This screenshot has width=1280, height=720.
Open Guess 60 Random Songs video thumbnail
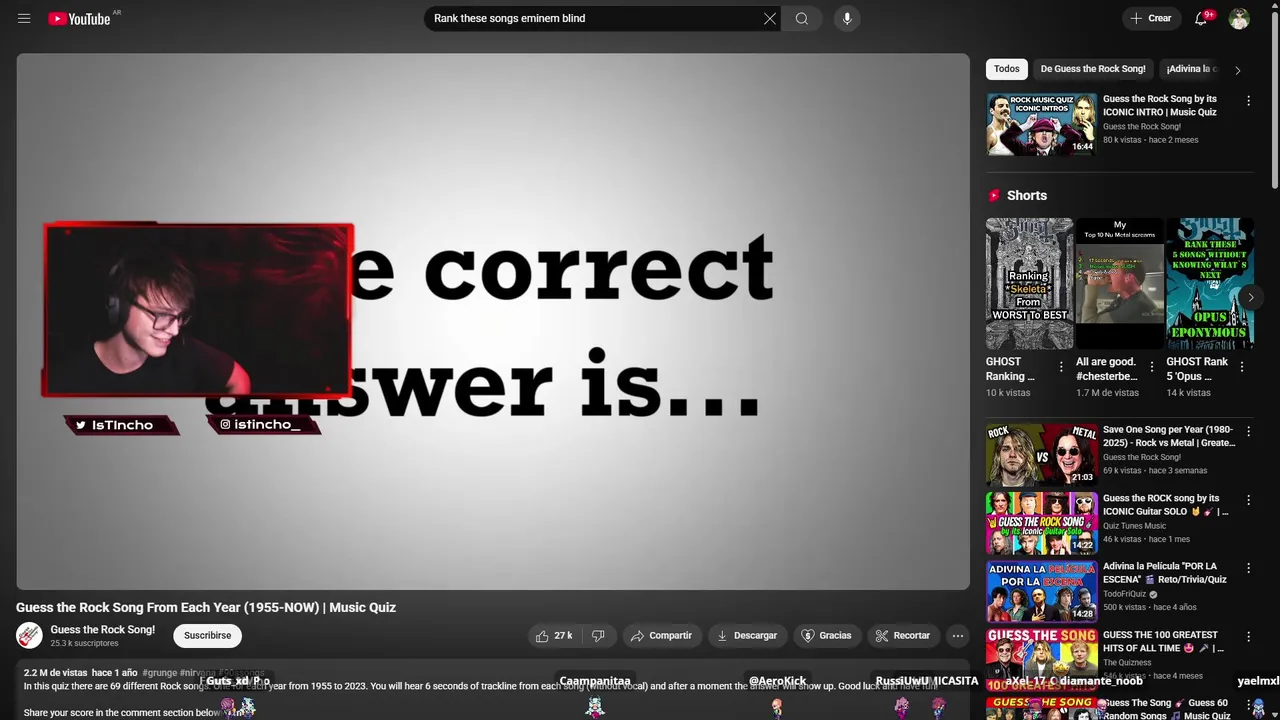1041,708
